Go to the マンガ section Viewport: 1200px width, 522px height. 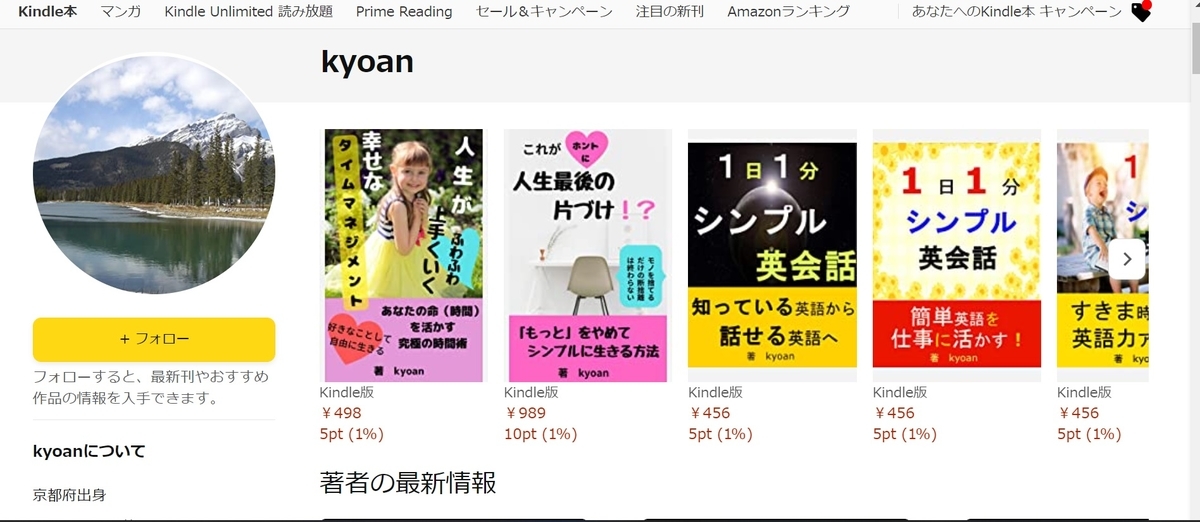click(121, 12)
